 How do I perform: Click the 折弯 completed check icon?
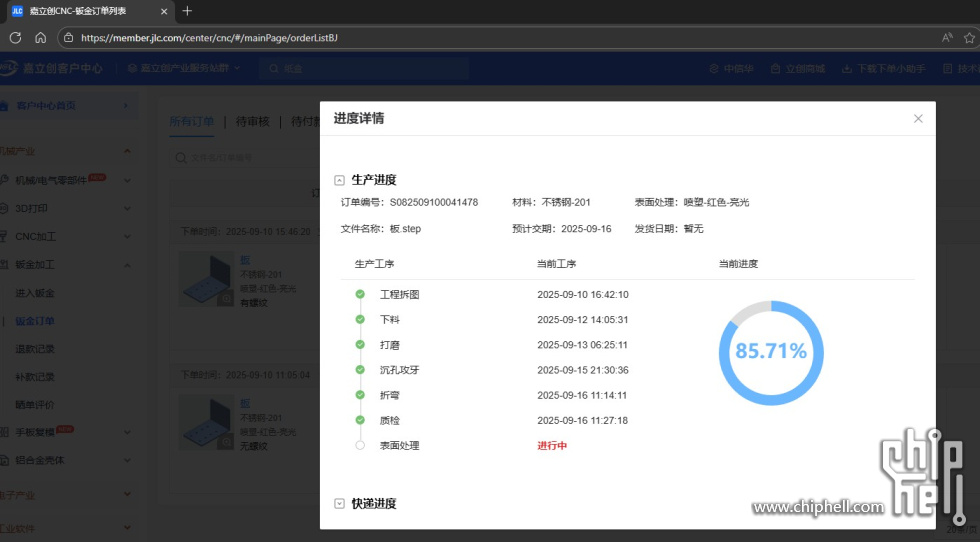[x=360, y=395]
